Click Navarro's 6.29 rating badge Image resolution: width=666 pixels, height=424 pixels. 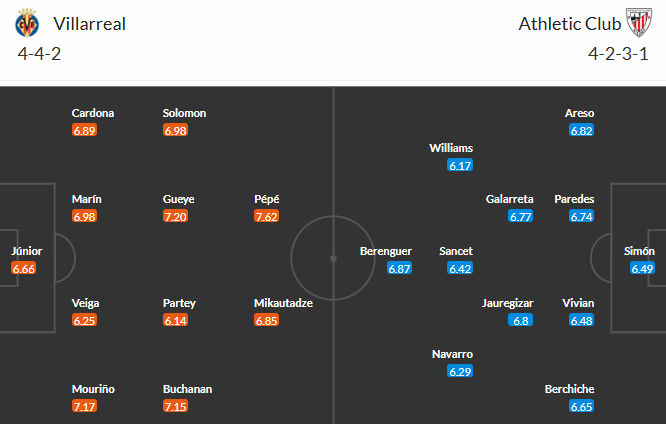click(460, 371)
